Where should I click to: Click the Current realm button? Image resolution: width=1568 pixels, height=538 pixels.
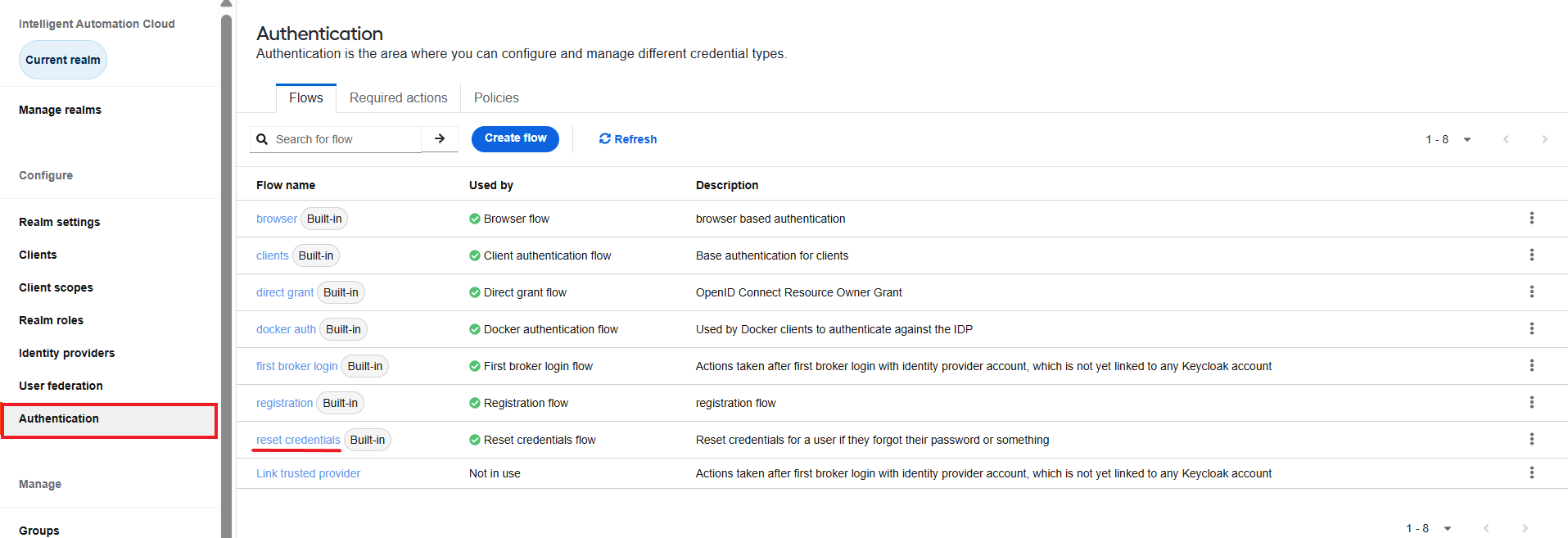(63, 60)
